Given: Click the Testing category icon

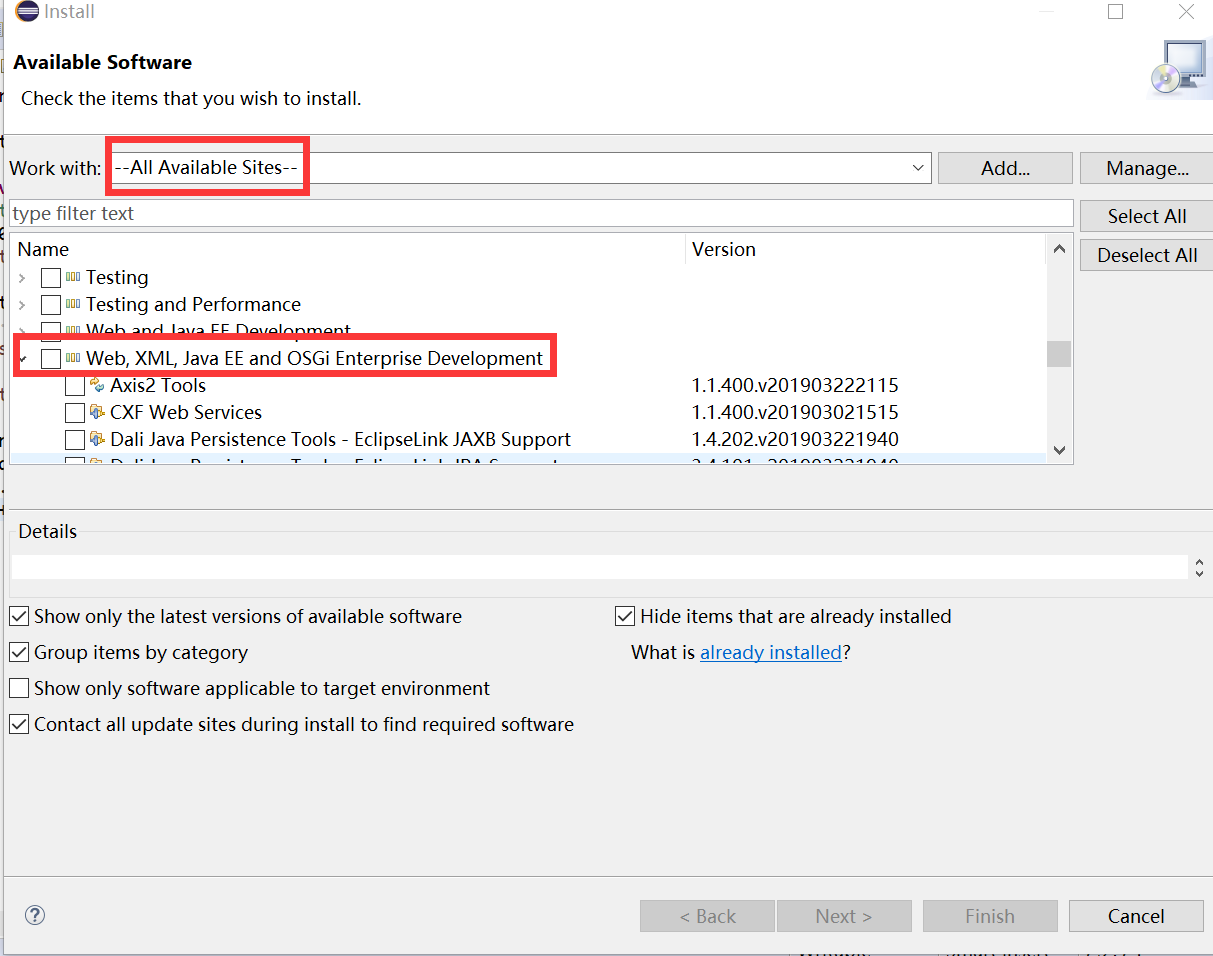Looking at the screenshot, I should [73, 278].
